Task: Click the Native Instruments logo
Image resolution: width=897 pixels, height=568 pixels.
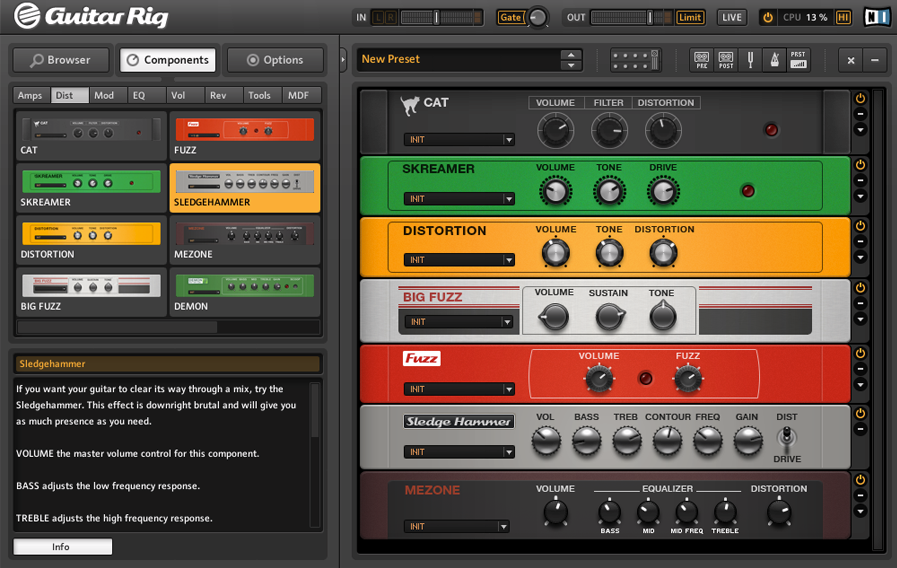Action: (876, 17)
